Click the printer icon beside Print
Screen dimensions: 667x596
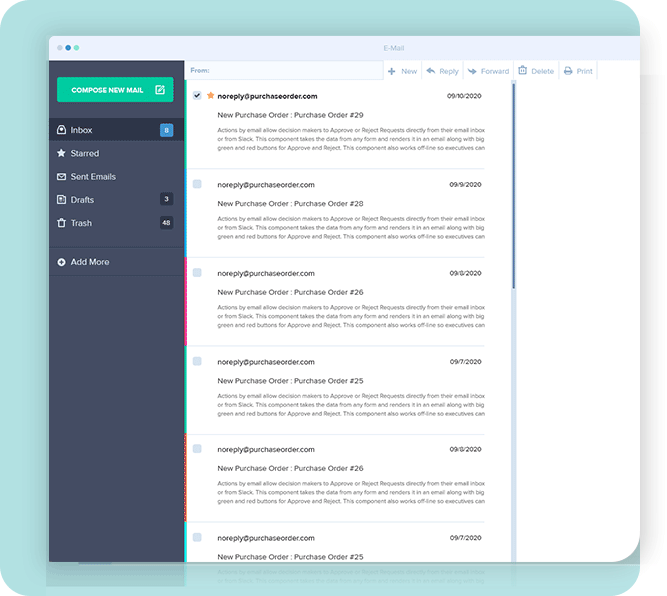click(568, 71)
